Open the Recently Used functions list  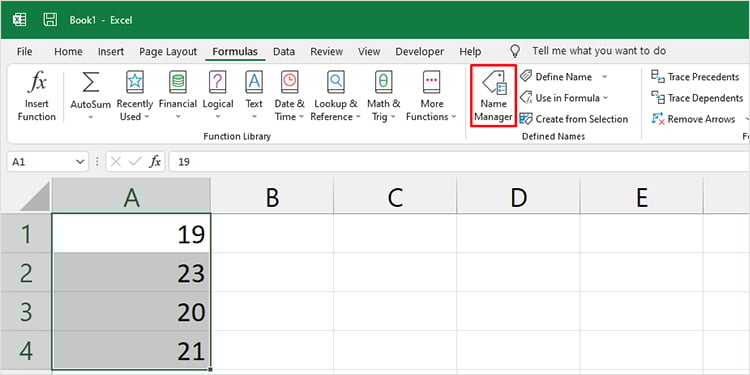pyautogui.click(x=134, y=96)
